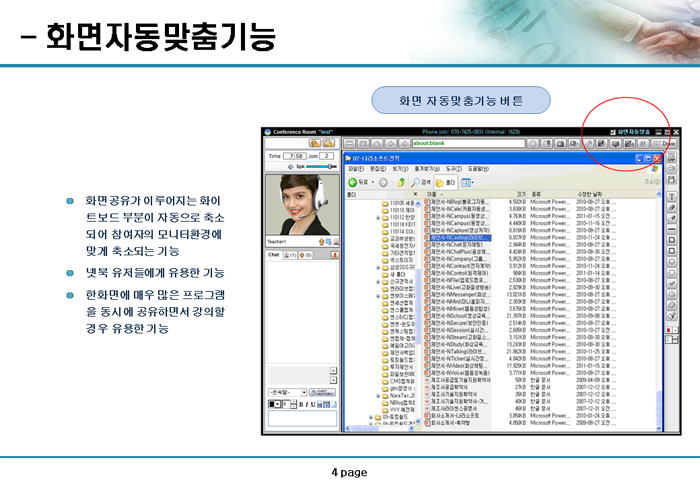Click the Teacher1 video thumbnail
700x485 pixels.
[x=302, y=205]
